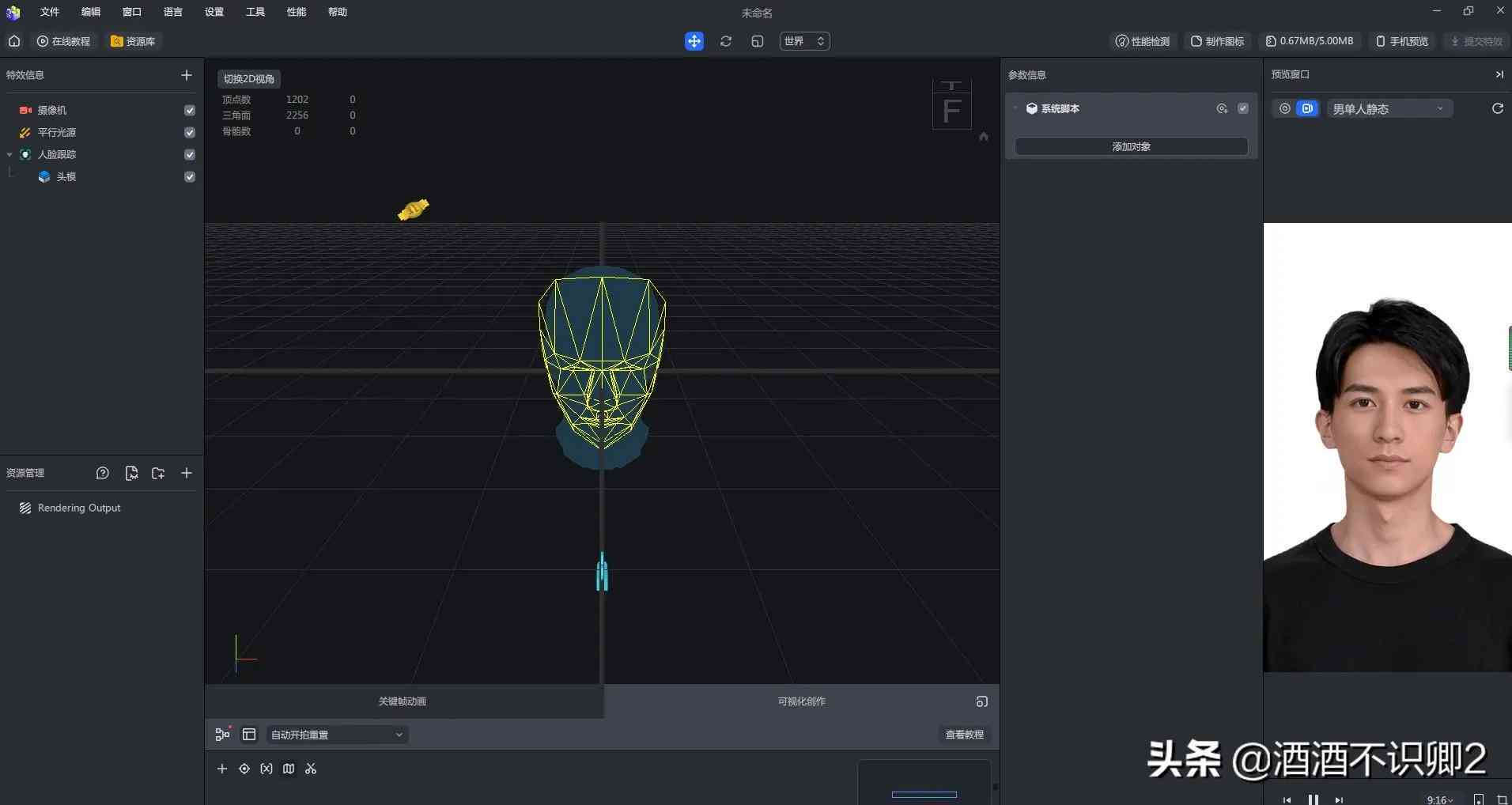Screen dimensions: 1512x805
Task: Open the 文件 menu
Action: coord(50,12)
